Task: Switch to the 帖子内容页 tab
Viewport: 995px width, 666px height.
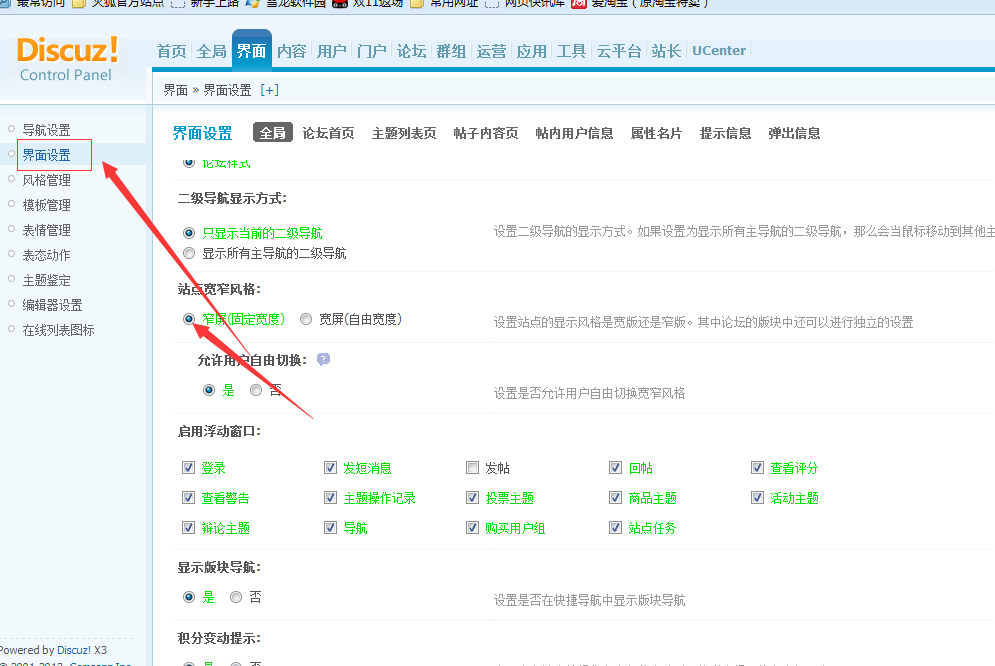Action: coord(485,132)
